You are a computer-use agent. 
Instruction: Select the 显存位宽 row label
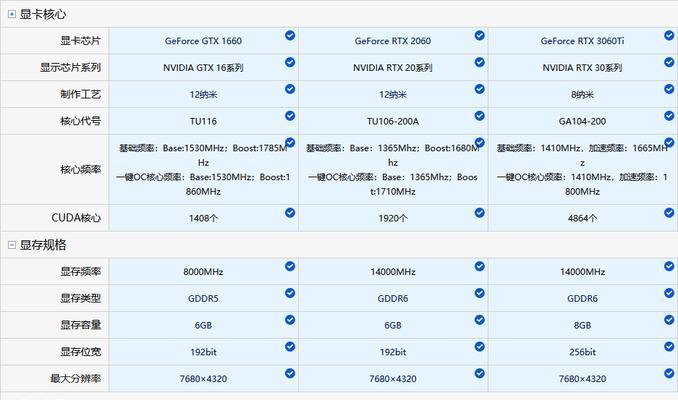pos(80,352)
